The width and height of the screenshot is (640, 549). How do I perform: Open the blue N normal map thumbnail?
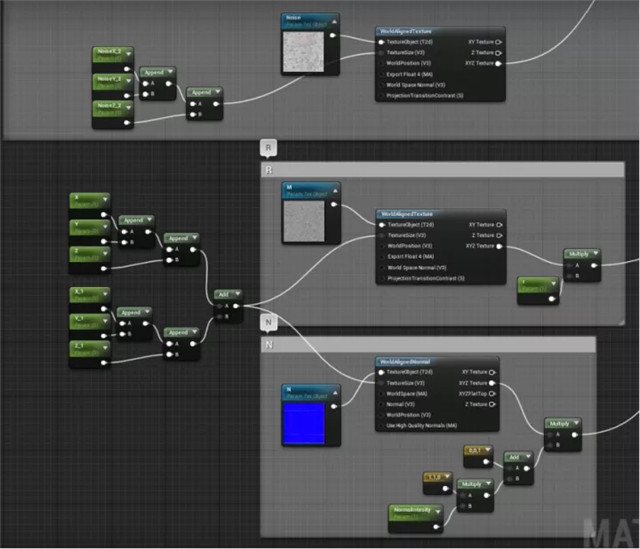pos(304,423)
